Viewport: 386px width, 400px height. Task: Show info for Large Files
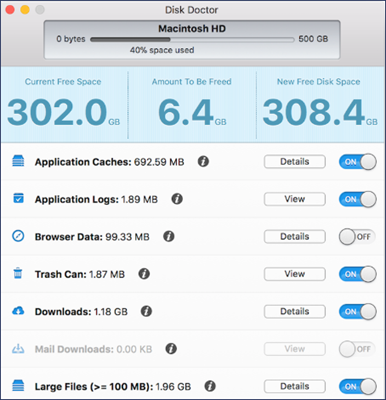pyautogui.click(x=210, y=386)
